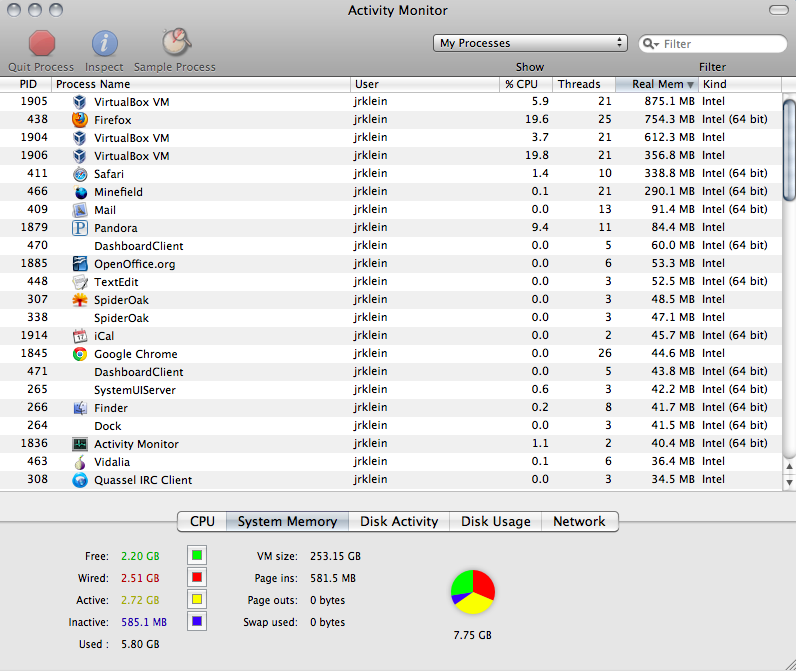This screenshot has width=796, height=671.
Task: Click the blue Inactive memory color swatch
Action: pyautogui.click(x=197, y=621)
